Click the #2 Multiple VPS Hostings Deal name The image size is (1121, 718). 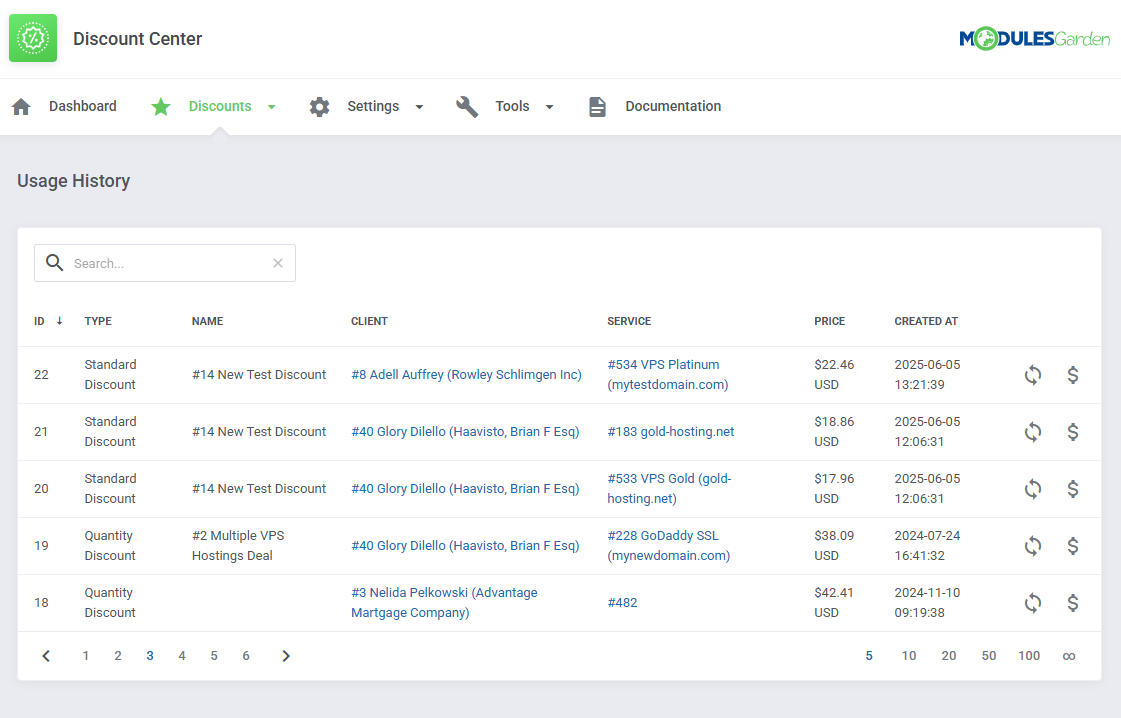click(238, 546)
